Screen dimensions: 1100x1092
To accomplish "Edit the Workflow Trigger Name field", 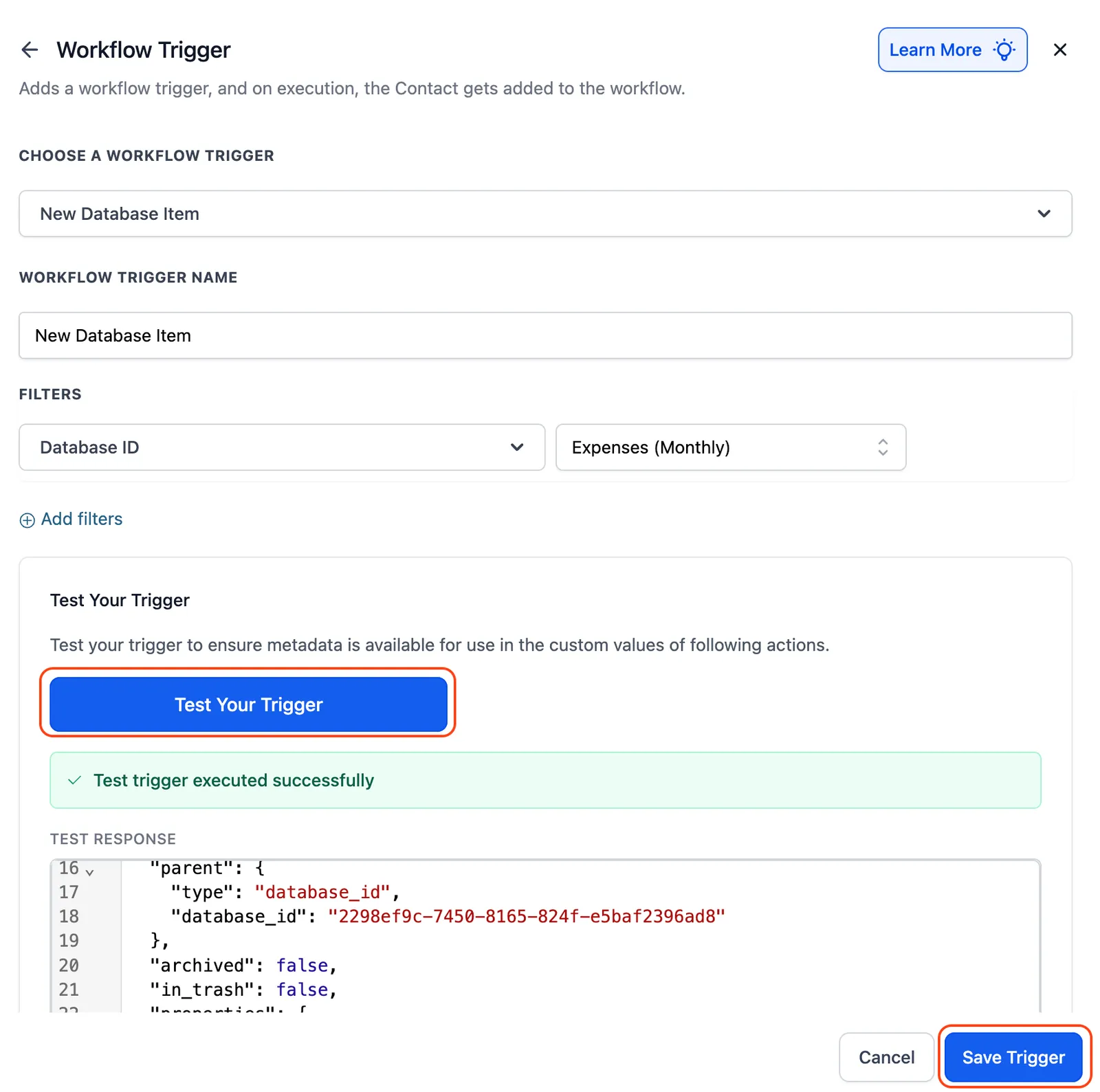I will (545, 335).
